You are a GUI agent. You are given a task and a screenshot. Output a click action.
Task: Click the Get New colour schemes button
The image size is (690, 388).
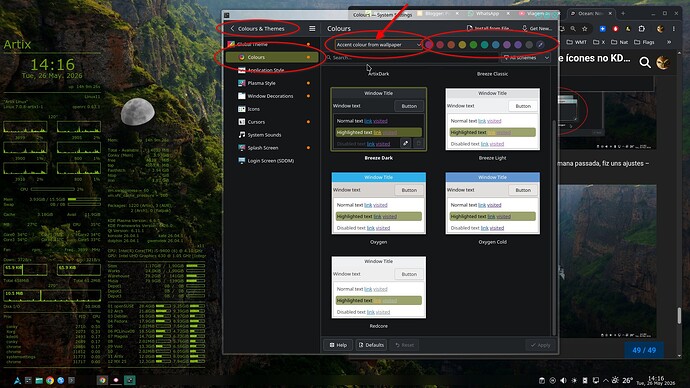coord(536,29)
